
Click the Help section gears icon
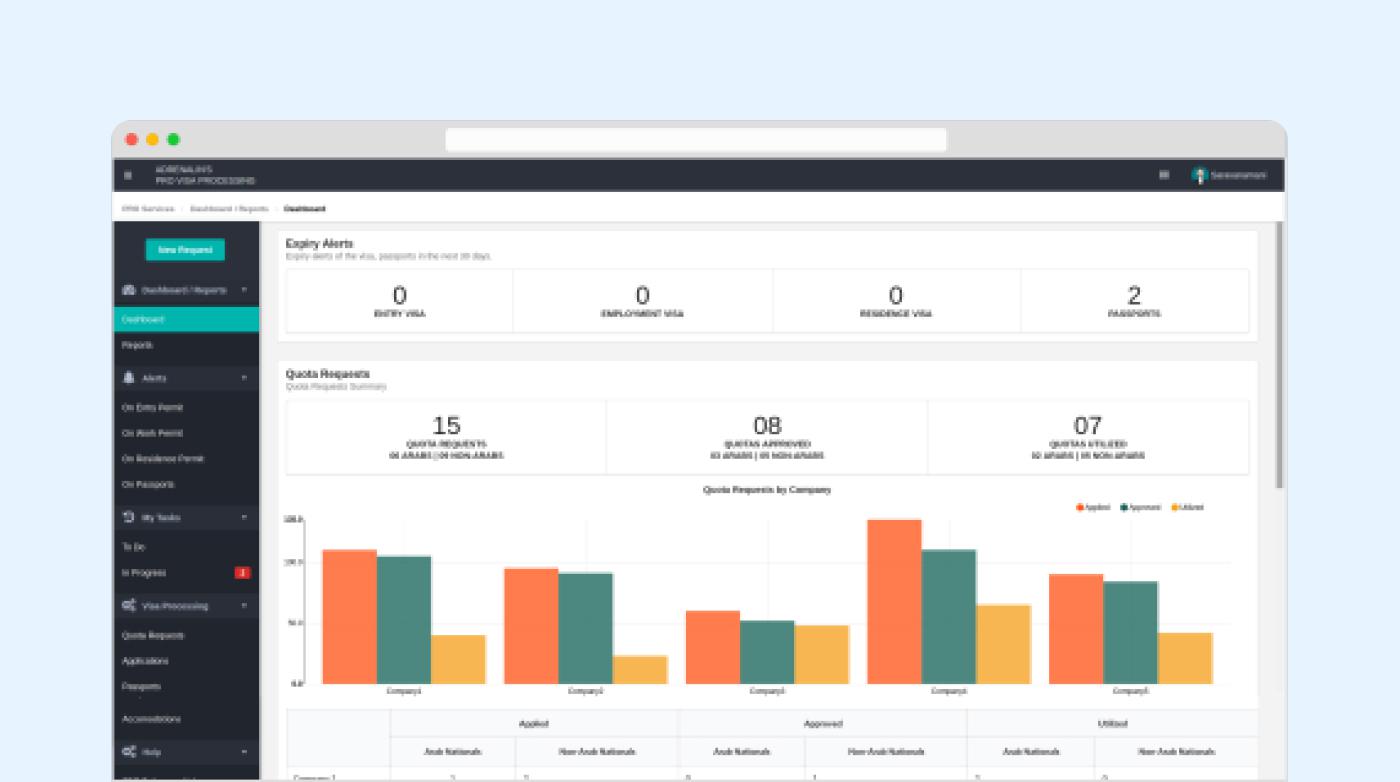tap(129, 751)
